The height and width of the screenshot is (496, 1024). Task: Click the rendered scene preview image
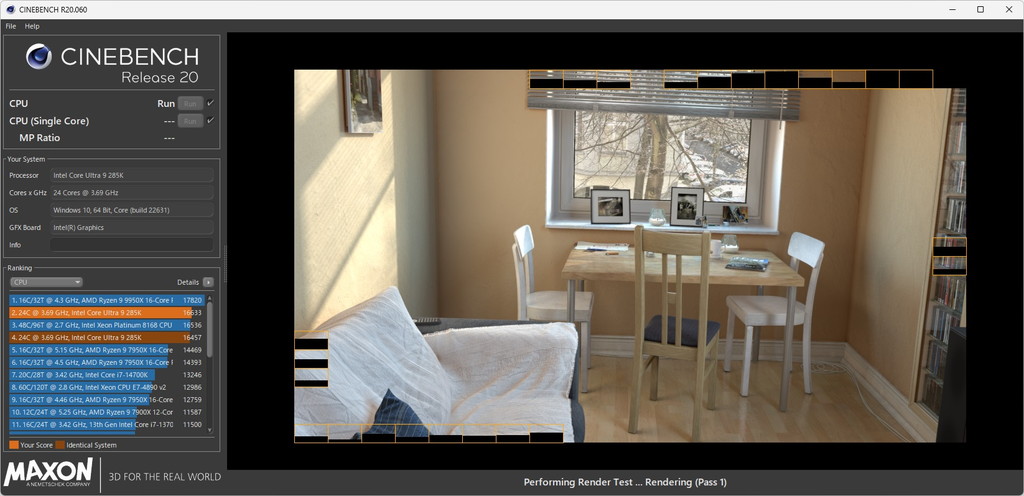tap(630, 256)
